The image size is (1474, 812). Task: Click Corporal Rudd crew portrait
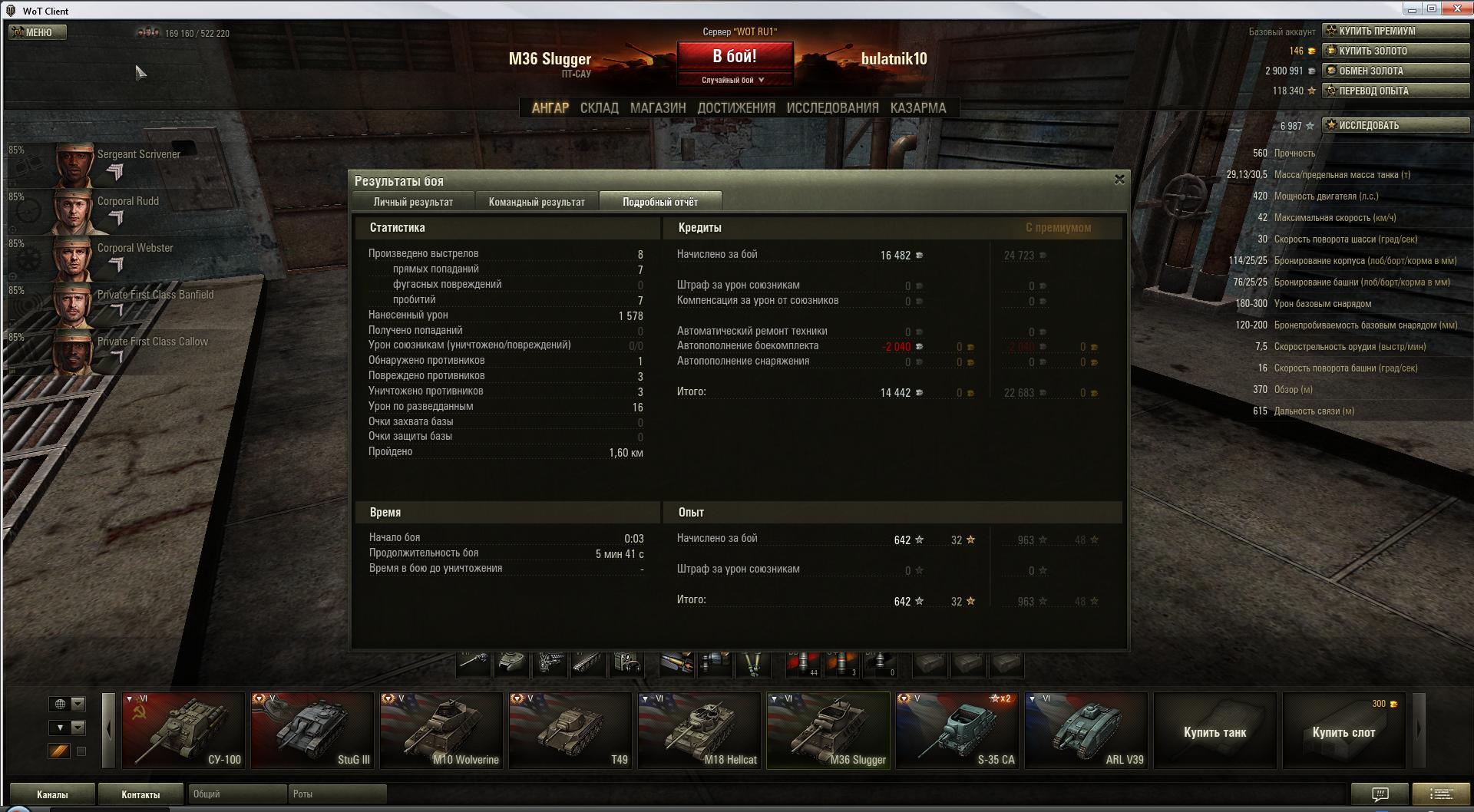(74, 211)
